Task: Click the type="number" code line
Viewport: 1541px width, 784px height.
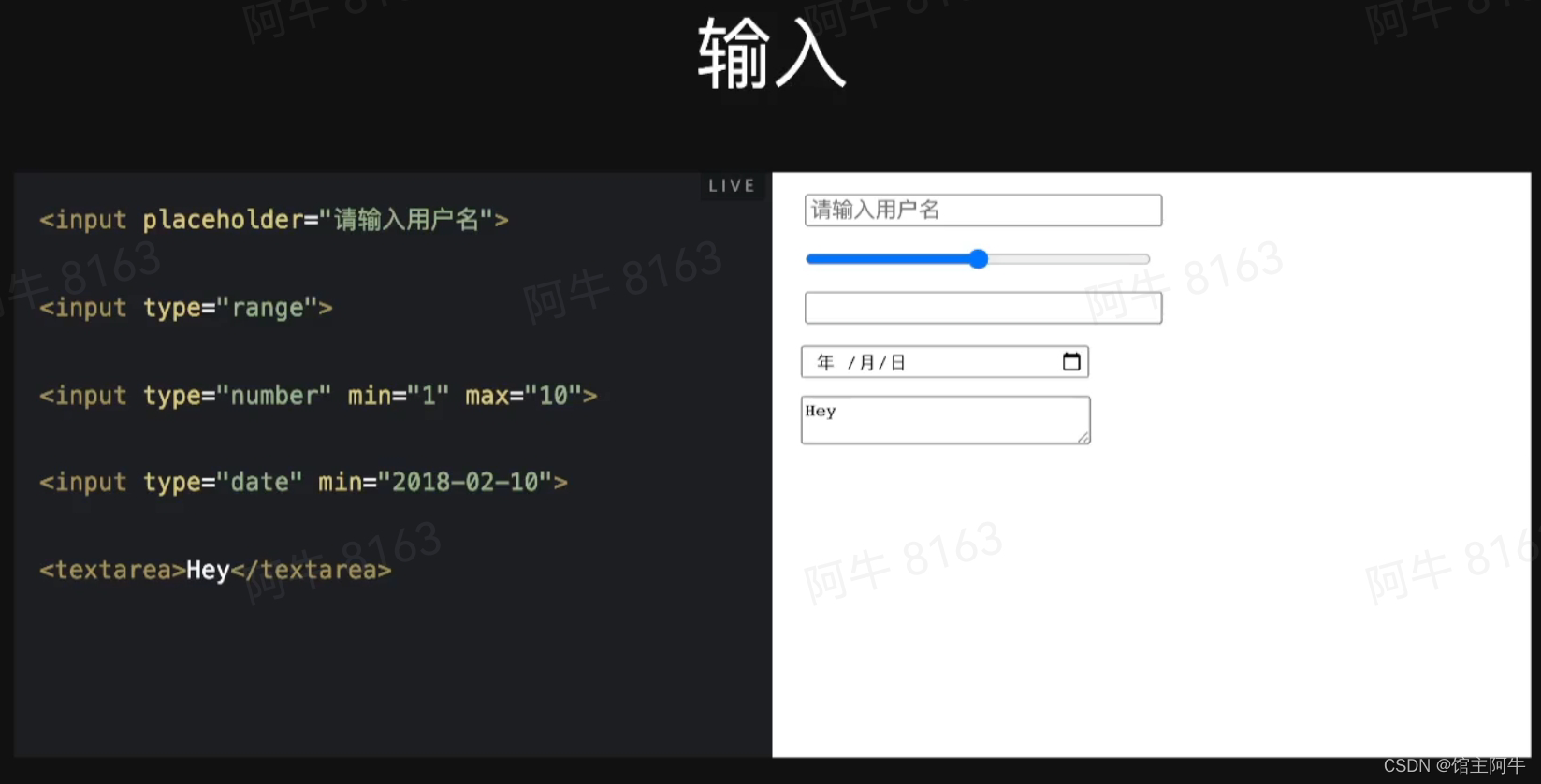Action: tap(318, 396)
